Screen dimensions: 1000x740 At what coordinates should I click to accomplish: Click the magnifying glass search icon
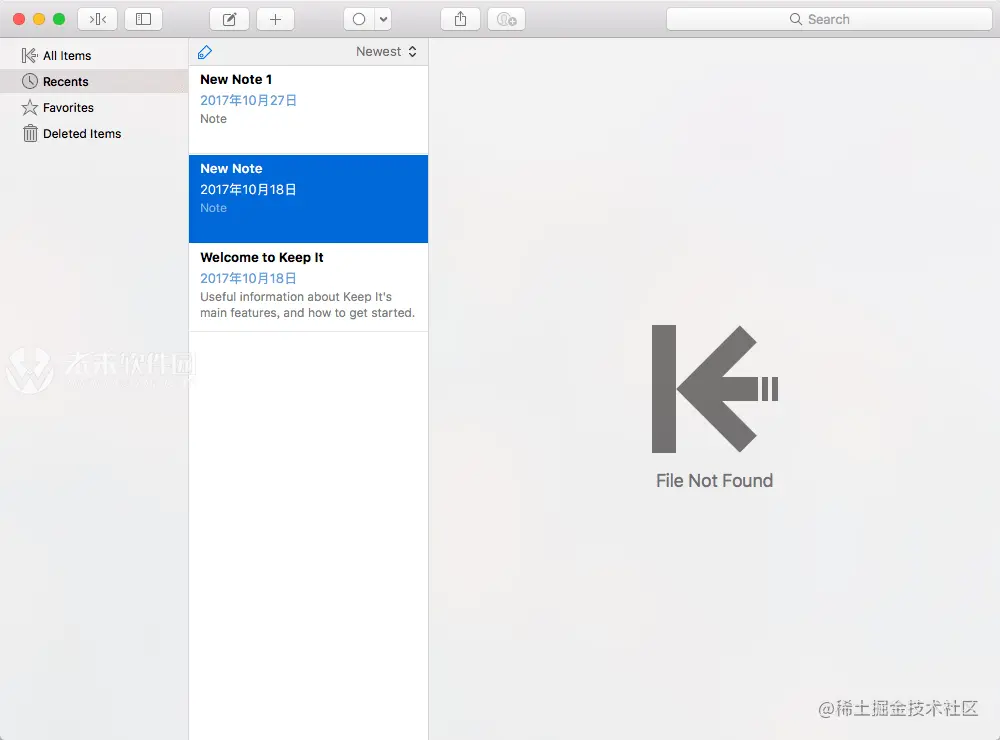coord(796,19)
